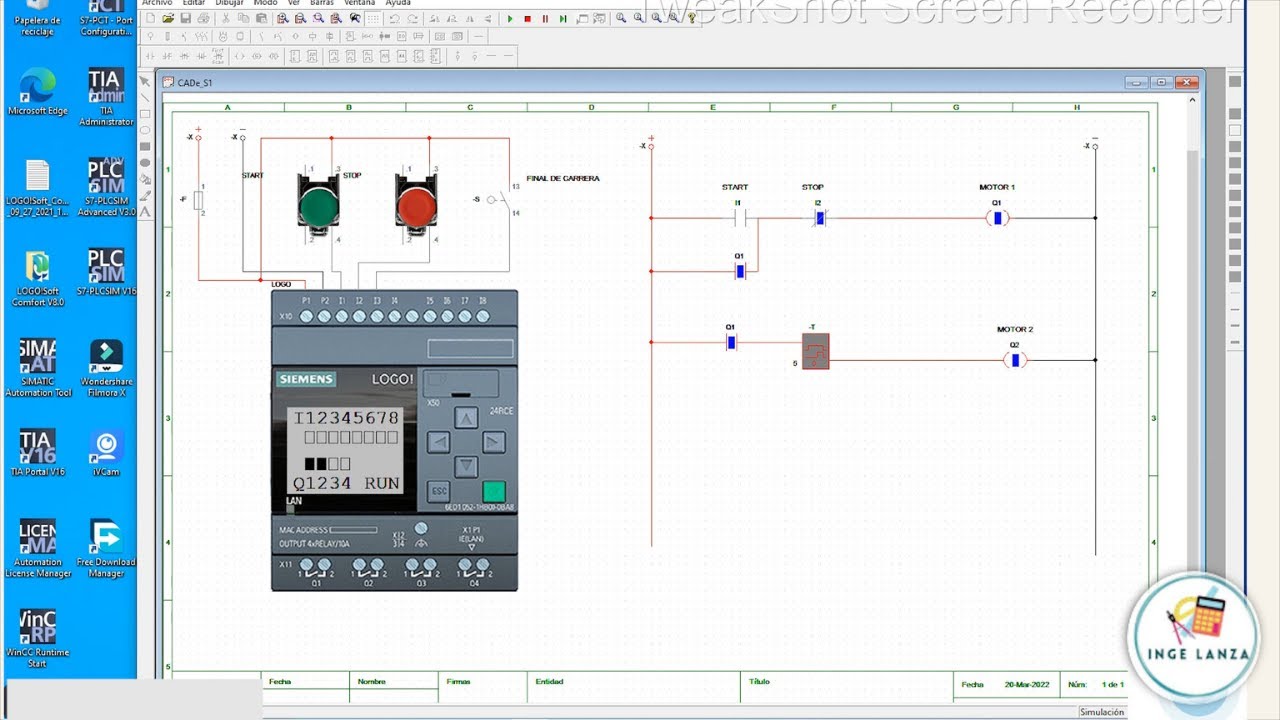Screen dimensions: 1280x720
Task: Print the schematic
Action: click(x=204, y=19)
